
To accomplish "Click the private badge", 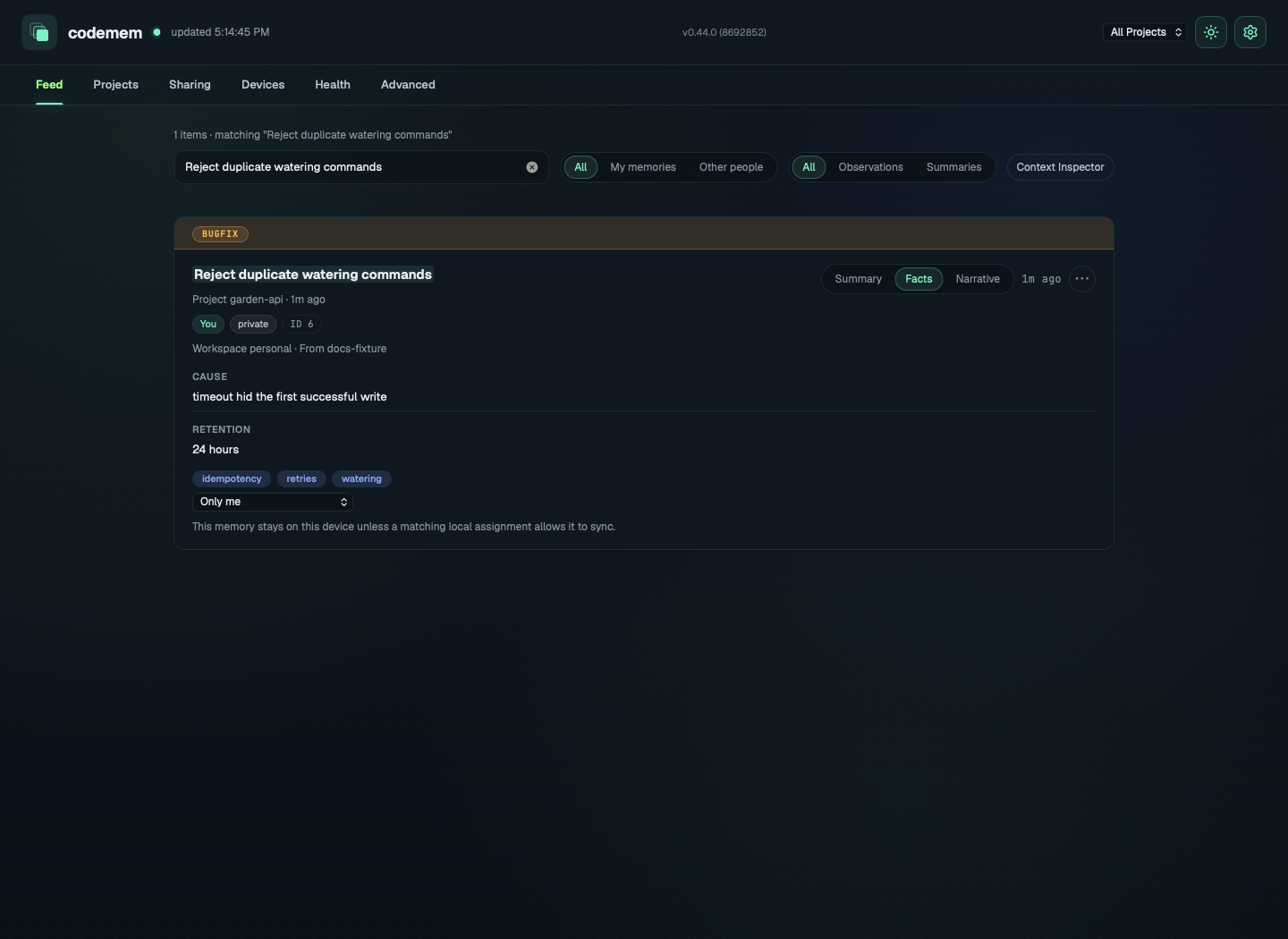I will pos(253,325).
